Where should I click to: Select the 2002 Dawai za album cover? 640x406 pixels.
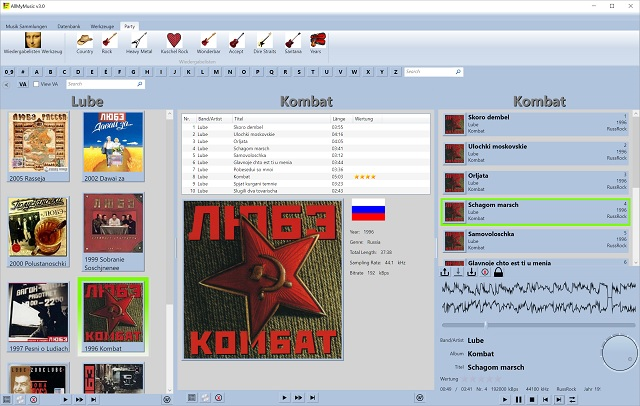click(113, 142)
